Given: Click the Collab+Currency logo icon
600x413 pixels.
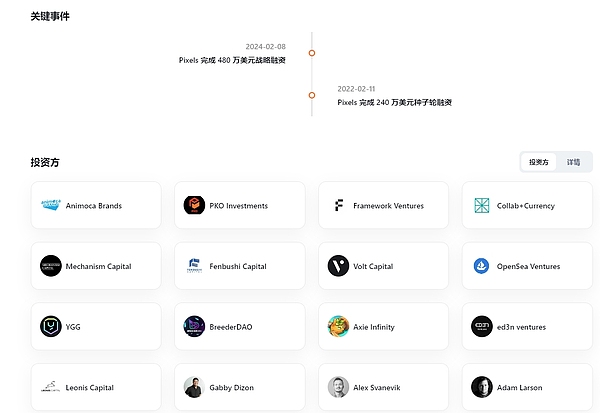Looking at the screenshot, I should pyautogui.click(x=482, y=206).
